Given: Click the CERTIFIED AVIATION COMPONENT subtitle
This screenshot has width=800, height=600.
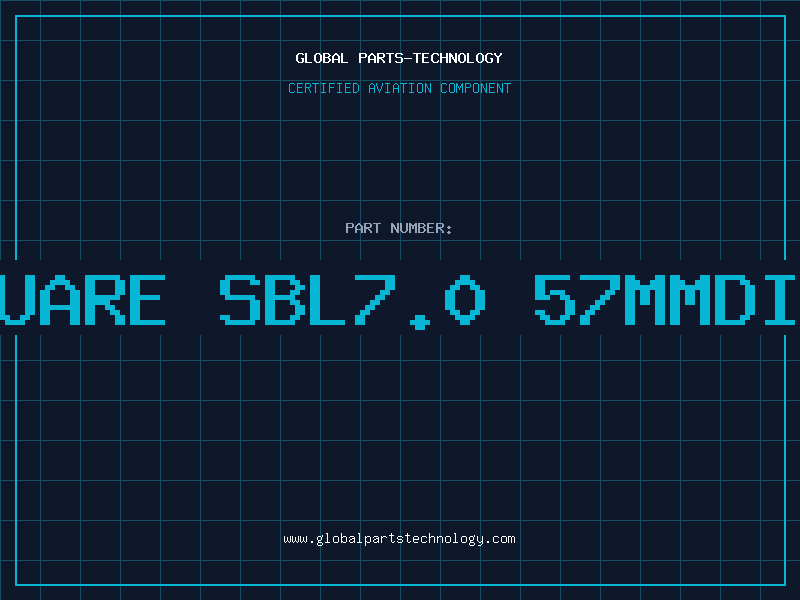Looking at the screenshot, I should click(x=399, y=88).
